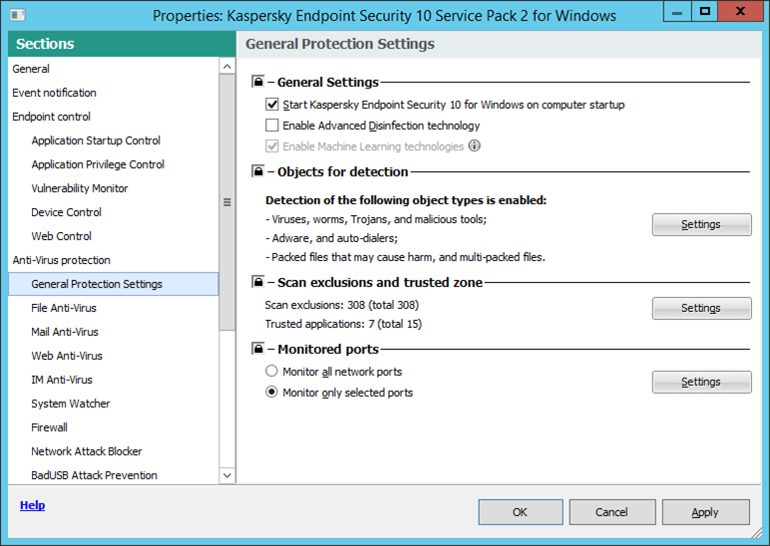Choose Monitor only selected ports option
The image size is (770, 546).
click(x=271, y=393)
